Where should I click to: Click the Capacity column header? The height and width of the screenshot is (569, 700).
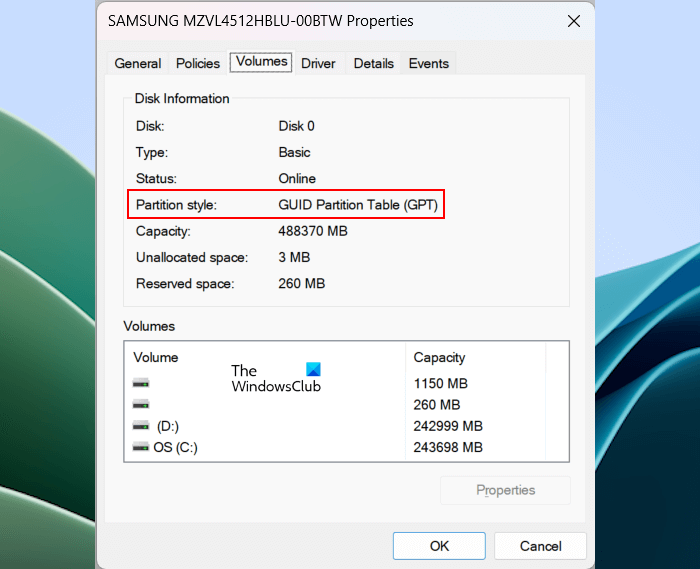pos(439,357)
